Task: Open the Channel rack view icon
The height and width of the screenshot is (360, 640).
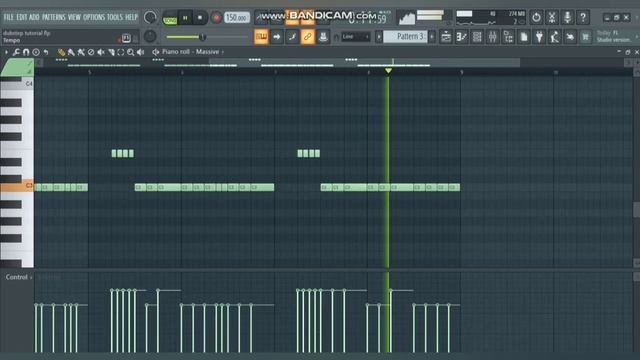Action: point(477,37)
